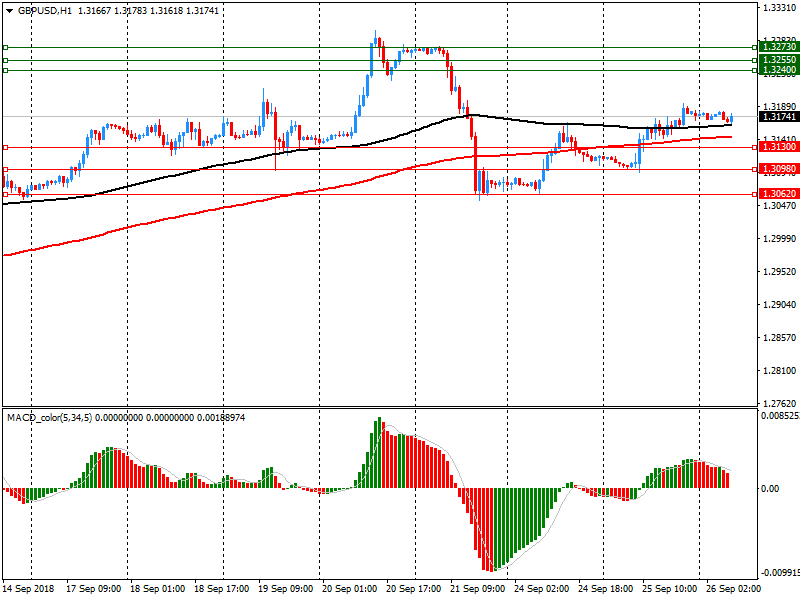The image size is (800, 600).
Task: Select the green 1.32550 price label
Action: [778, 60]
